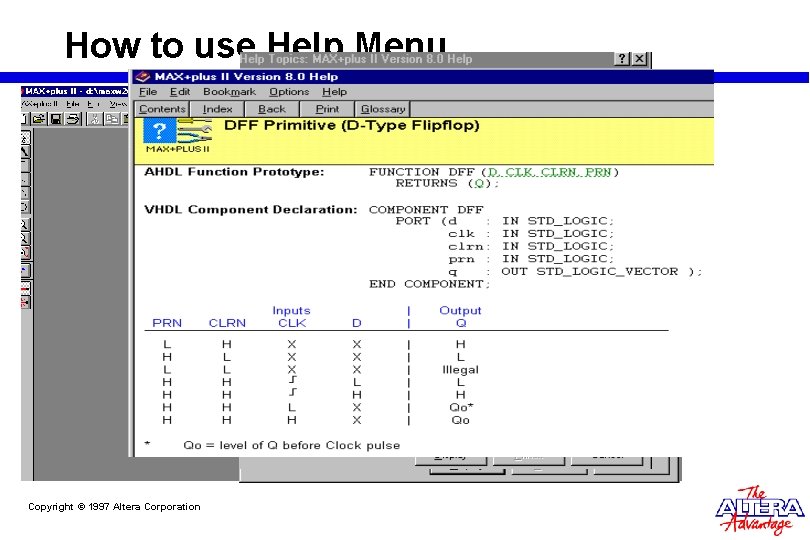Viewport: 810px width, 540px height.
Task: Follow the green D link in prototype
Action: pyautogui.click(x=493, y=172)
